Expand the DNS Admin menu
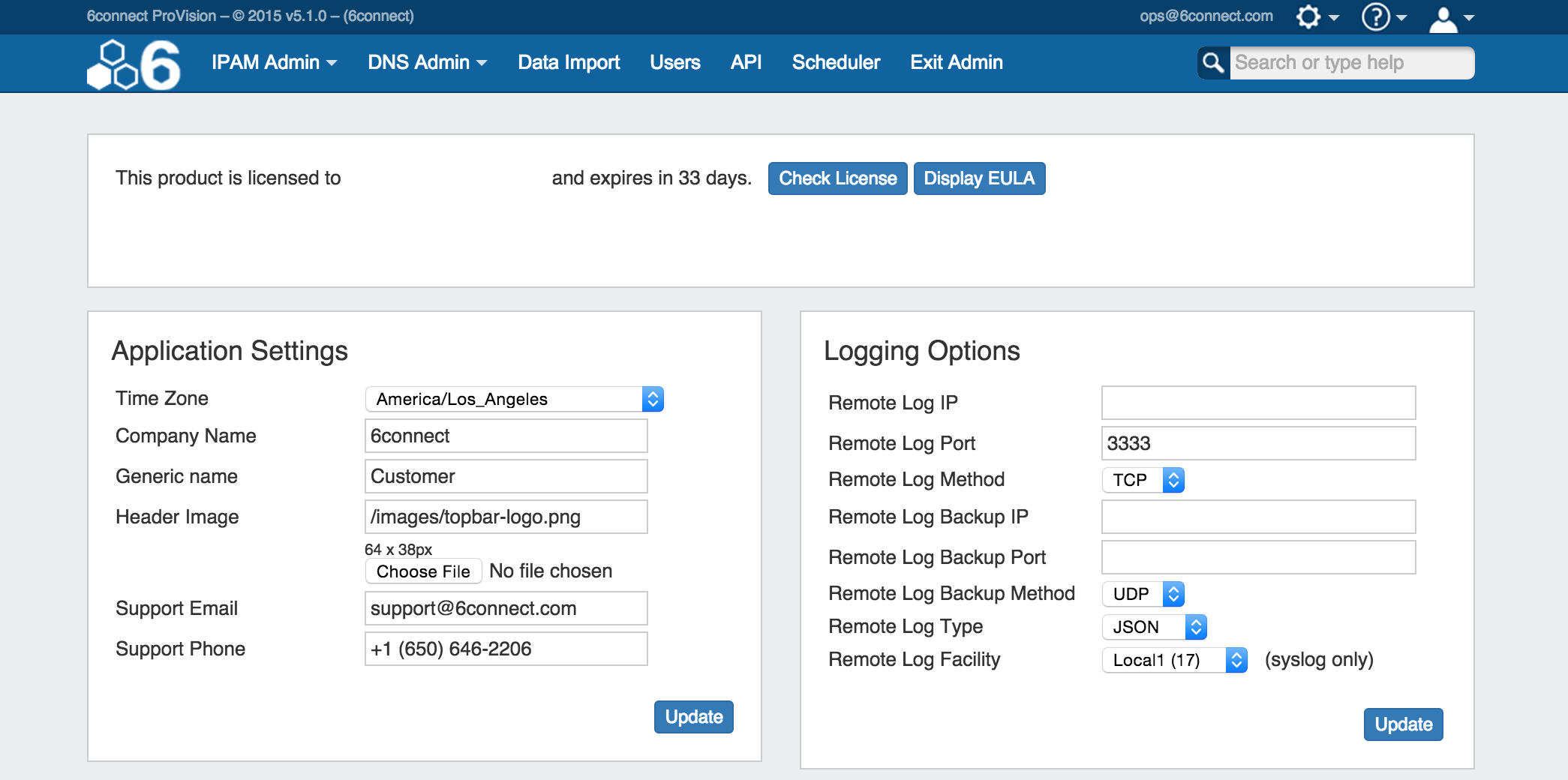 coord(427,63)
